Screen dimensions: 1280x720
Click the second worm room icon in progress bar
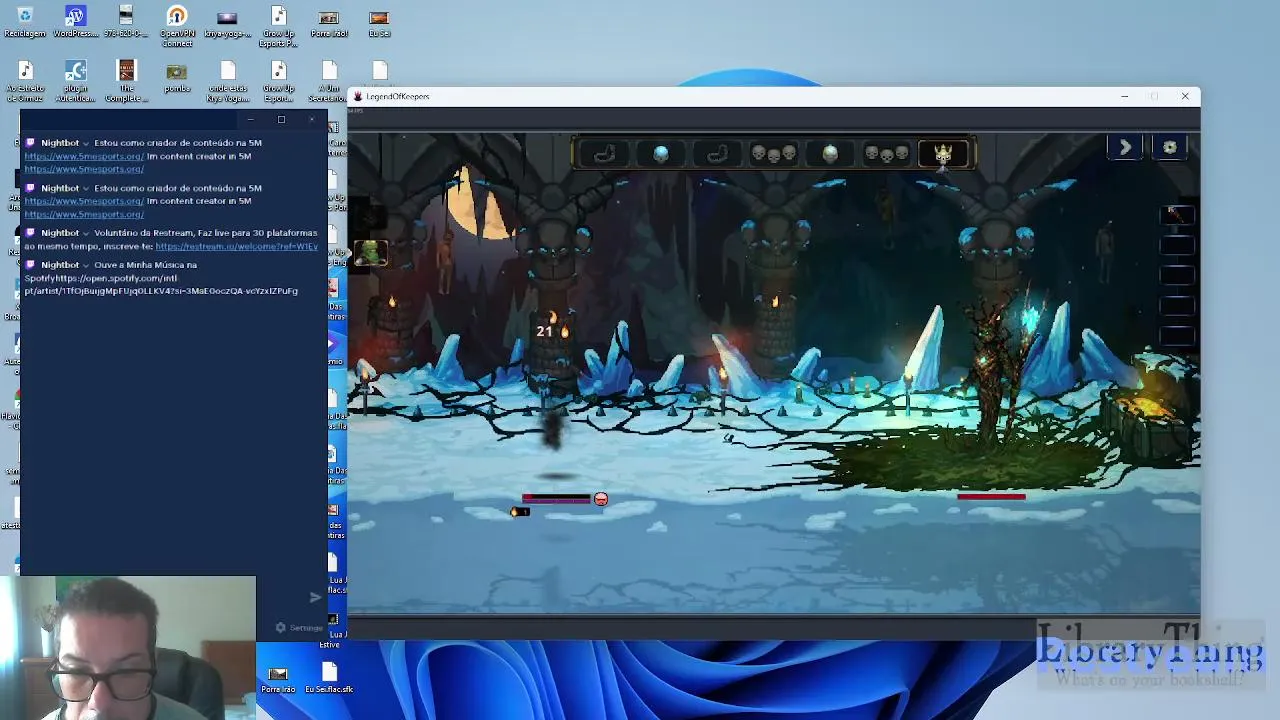[x=717, y=154]
